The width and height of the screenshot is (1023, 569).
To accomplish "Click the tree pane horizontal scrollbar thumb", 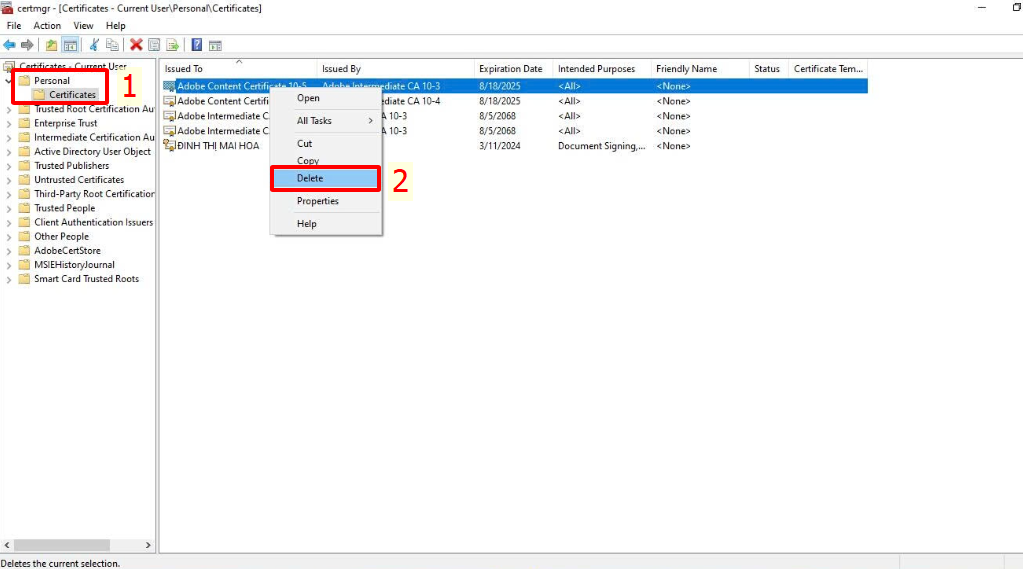I will (62, 545).
